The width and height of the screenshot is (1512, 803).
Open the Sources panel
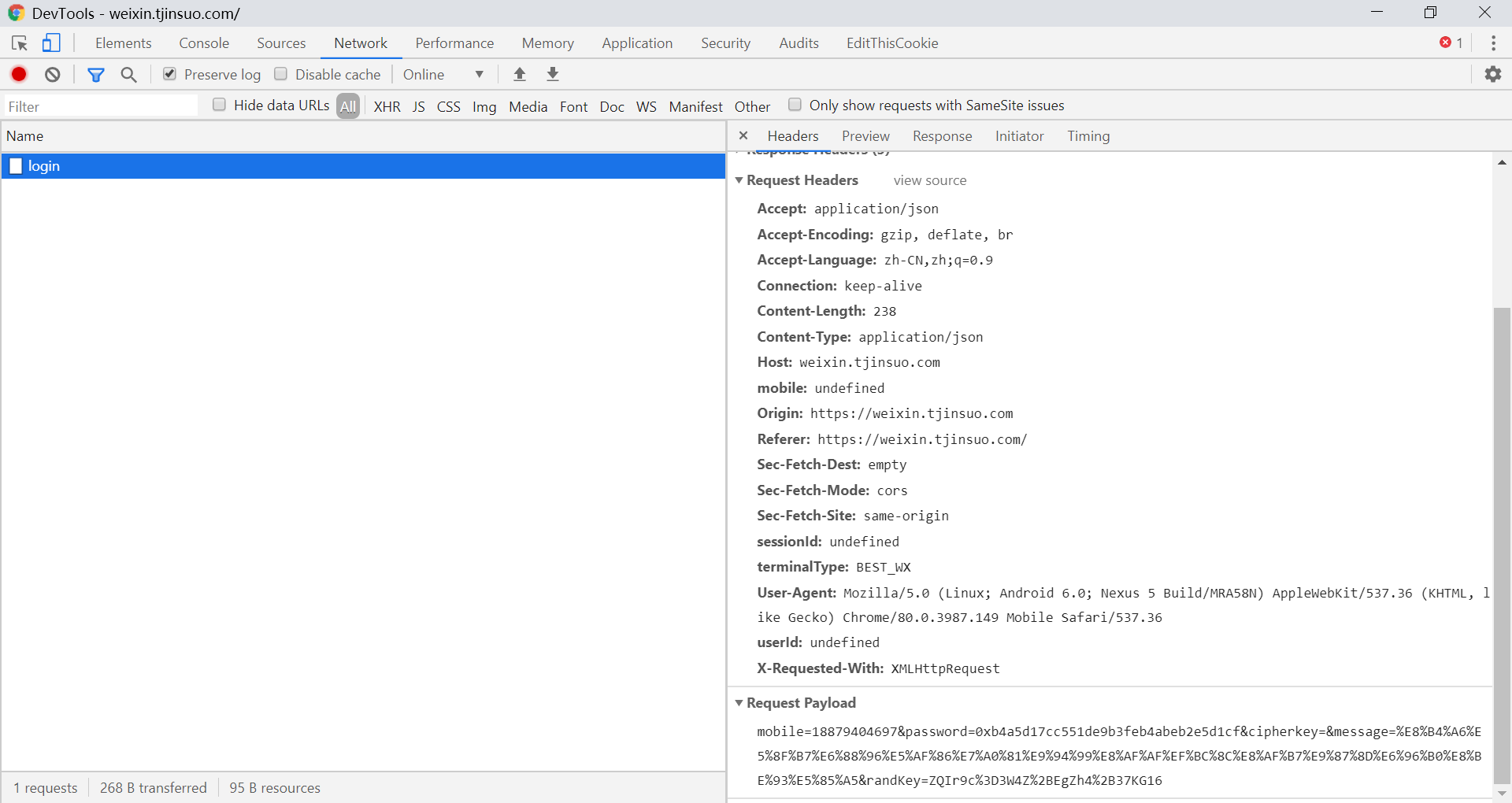click(x=281, y=43)
